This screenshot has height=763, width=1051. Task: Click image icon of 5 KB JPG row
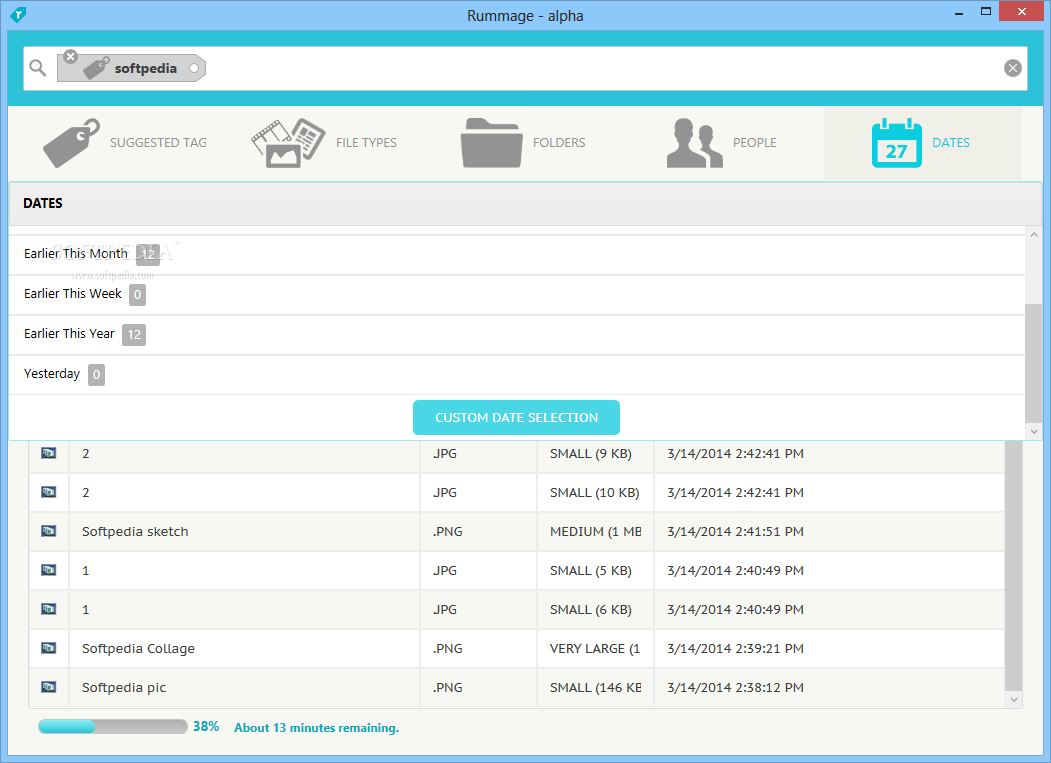tap(48, 570)
